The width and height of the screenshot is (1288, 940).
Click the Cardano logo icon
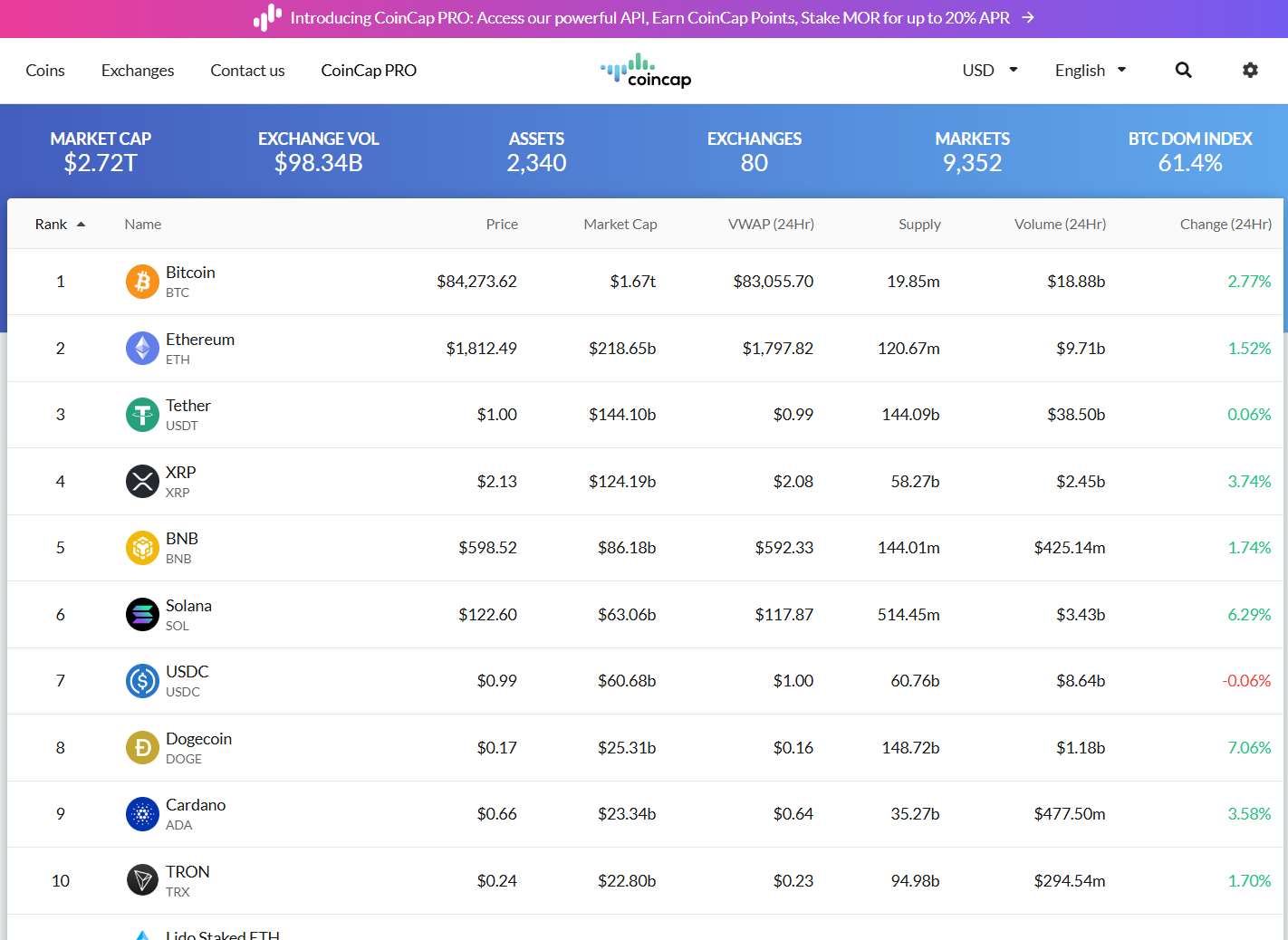pos(142,814)
